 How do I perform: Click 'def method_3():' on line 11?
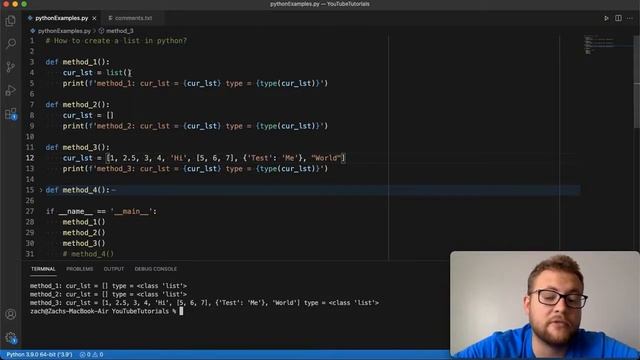[78, 147]
